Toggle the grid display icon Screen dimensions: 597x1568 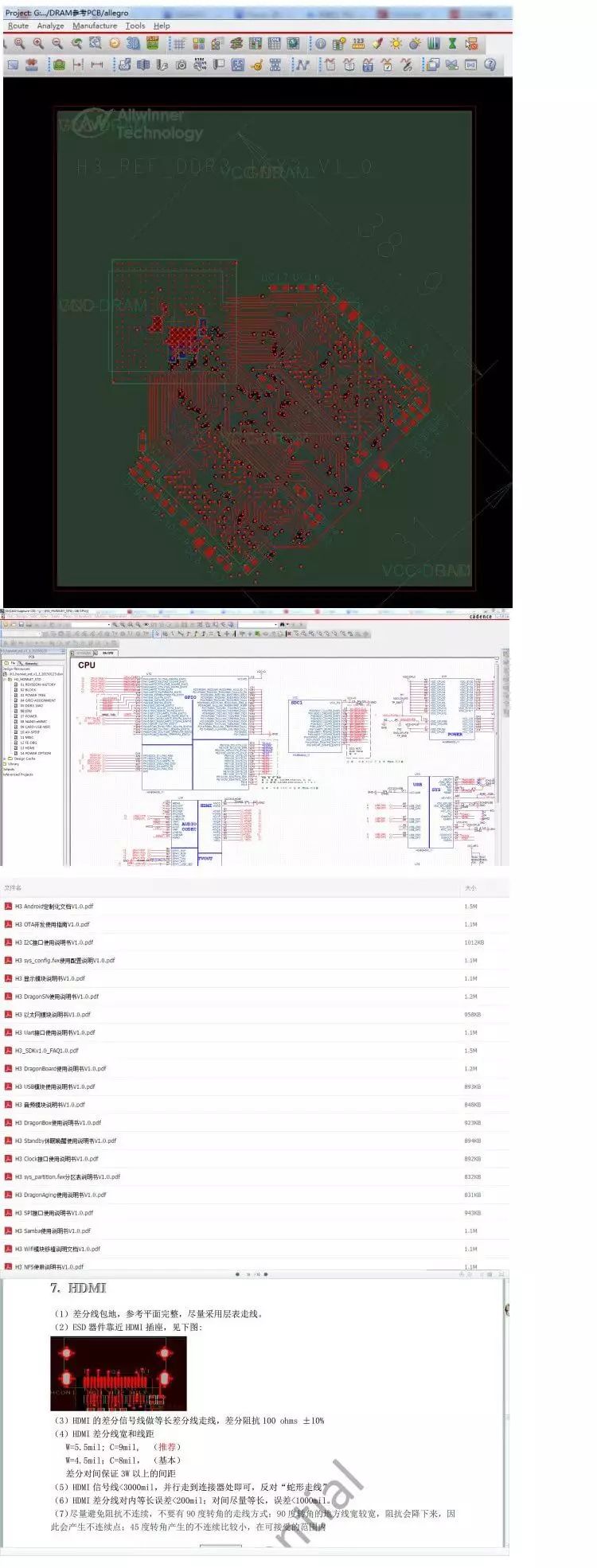pos(178,44)
